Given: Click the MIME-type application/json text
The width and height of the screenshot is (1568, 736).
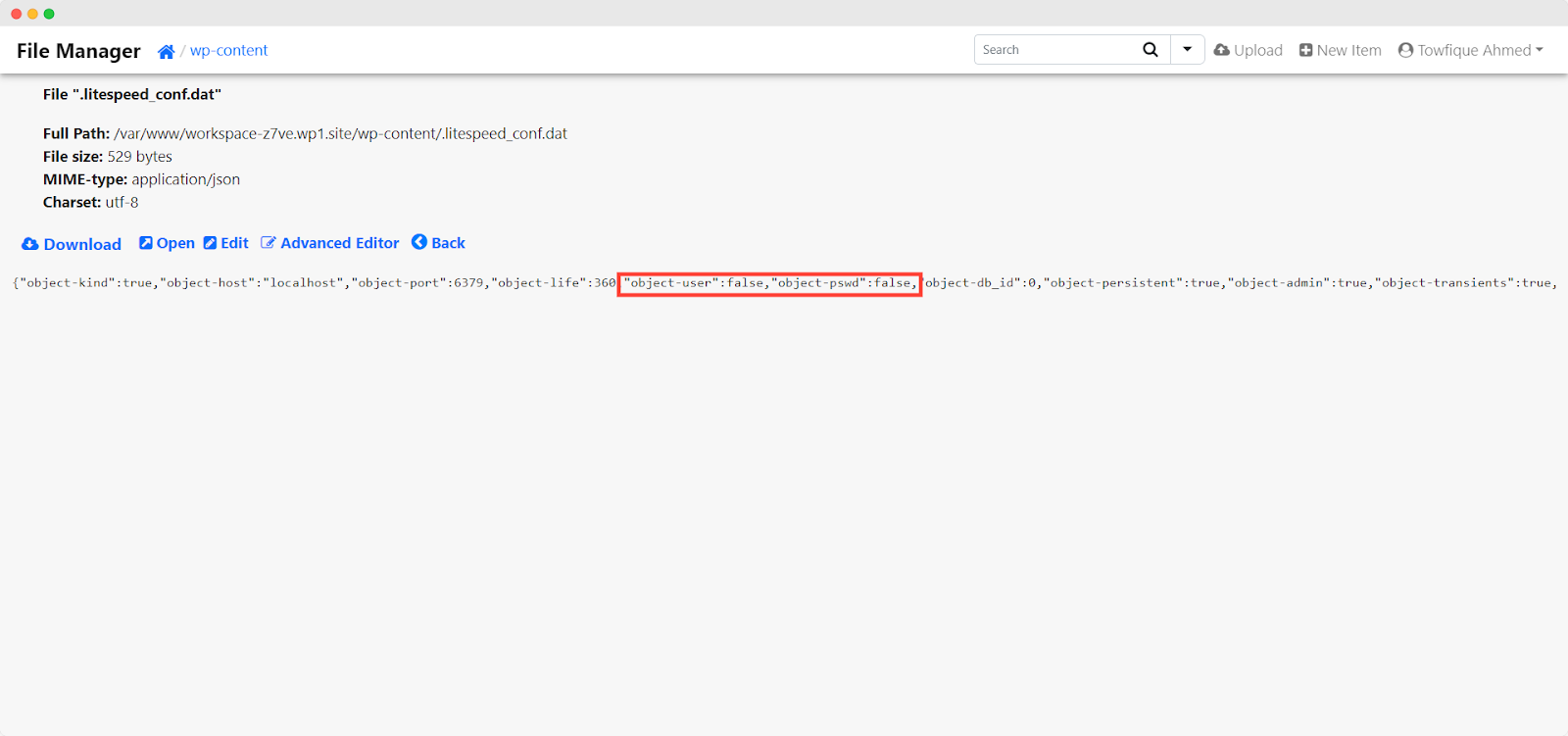Looking at the screenshot, I should click(141, 179).
